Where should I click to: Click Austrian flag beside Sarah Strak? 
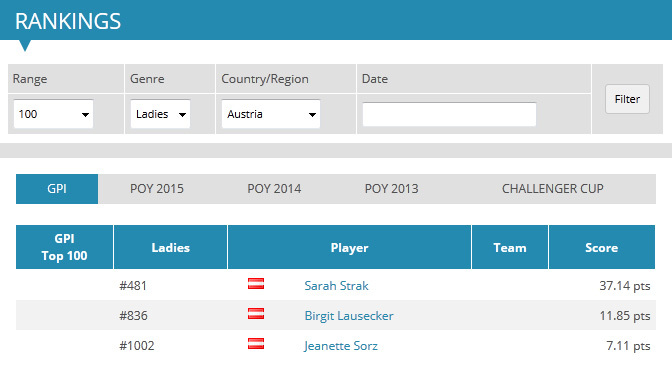[256, 284]
